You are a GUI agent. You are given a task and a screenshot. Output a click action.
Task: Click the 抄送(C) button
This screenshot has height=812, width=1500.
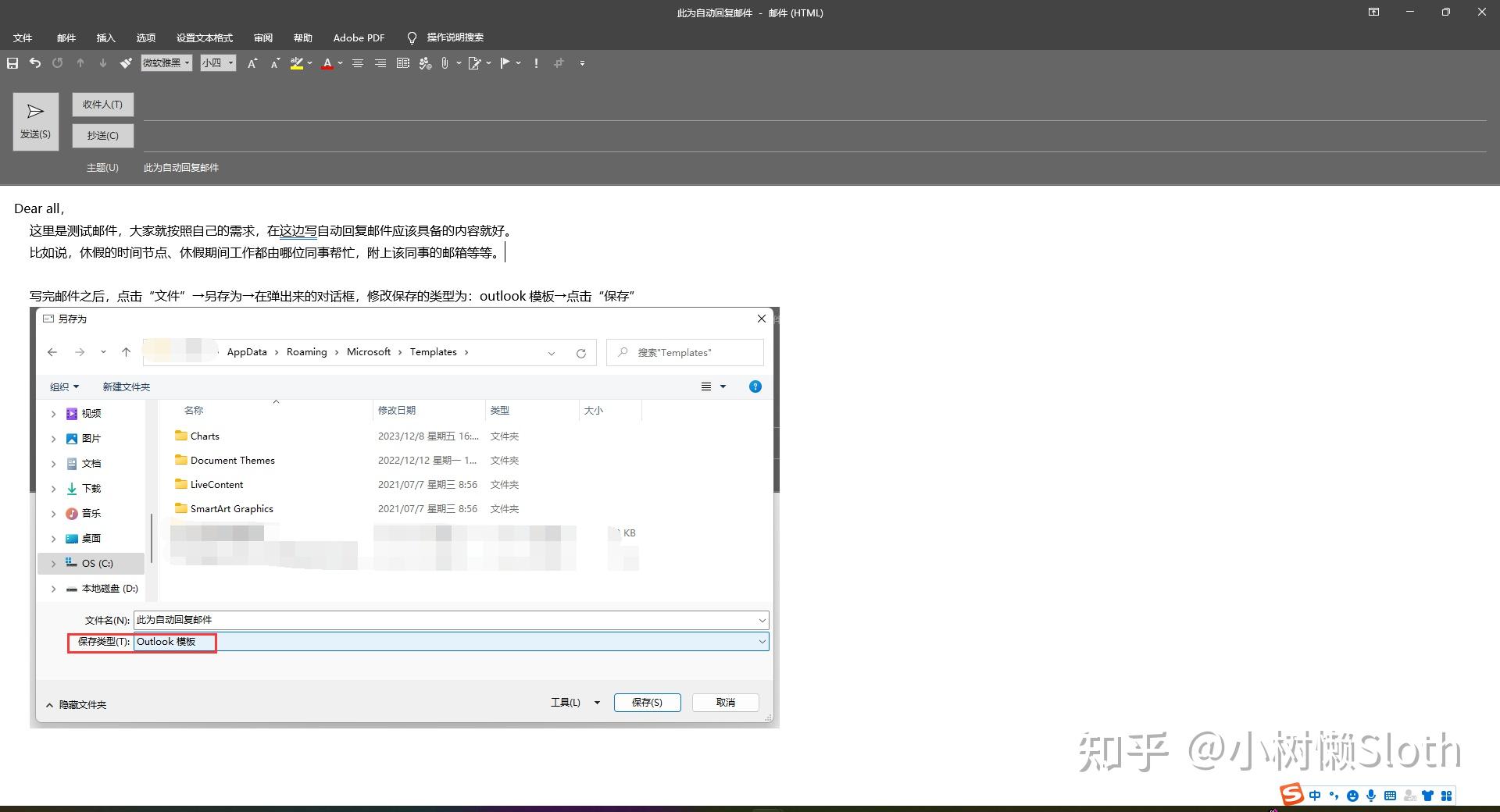click(x=103, y=136)
